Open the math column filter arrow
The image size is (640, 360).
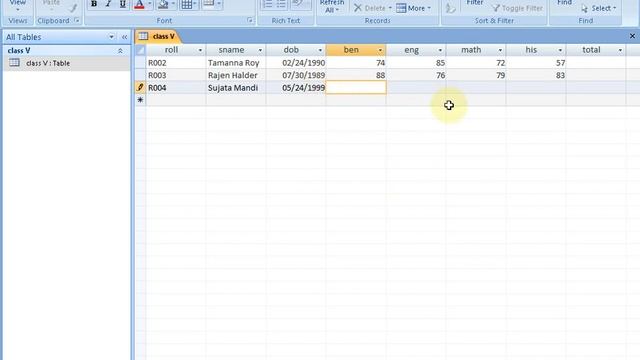coord(500,50)
